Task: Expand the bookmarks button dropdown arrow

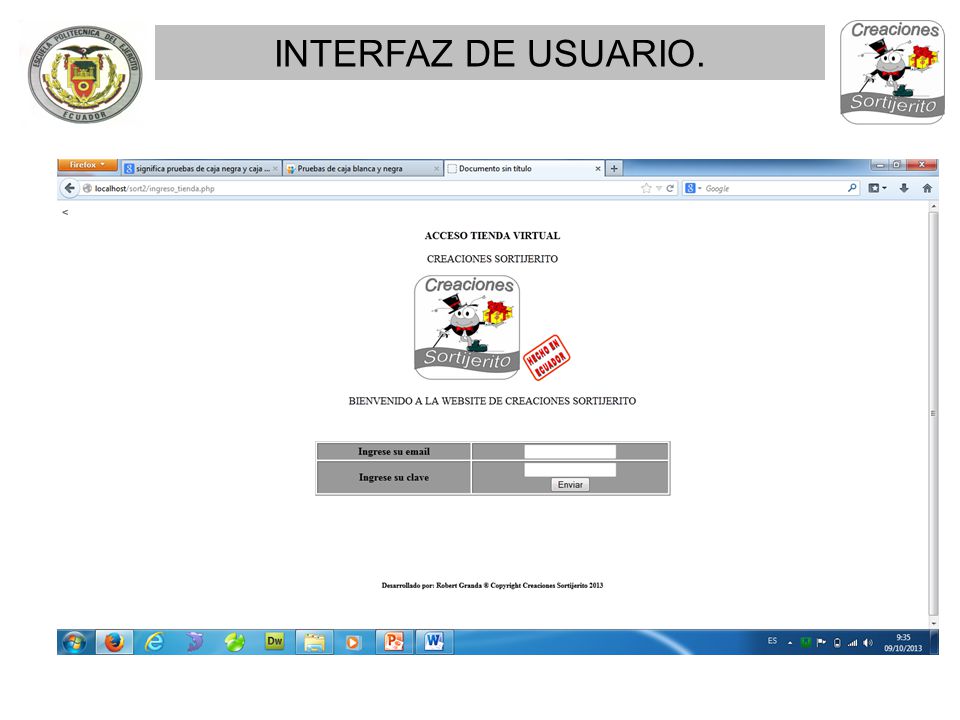Action: point(884,189)
